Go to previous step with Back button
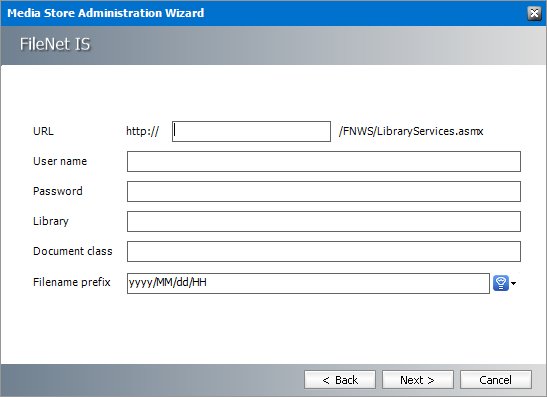This screenshot has width=547, height=397. coord(340,380)
